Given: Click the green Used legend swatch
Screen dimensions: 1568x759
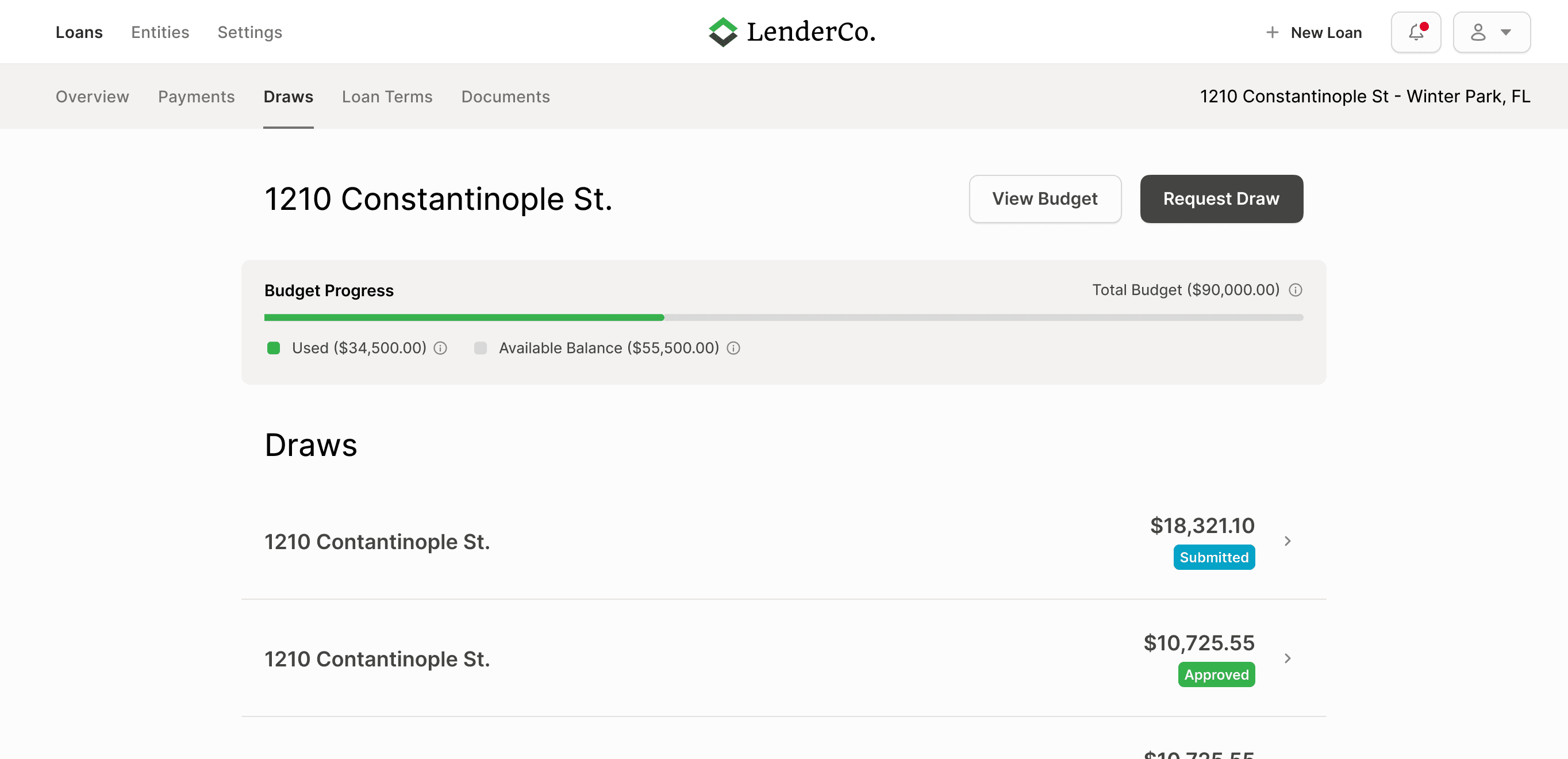Looking at the screenshot, I should (273, 348).
